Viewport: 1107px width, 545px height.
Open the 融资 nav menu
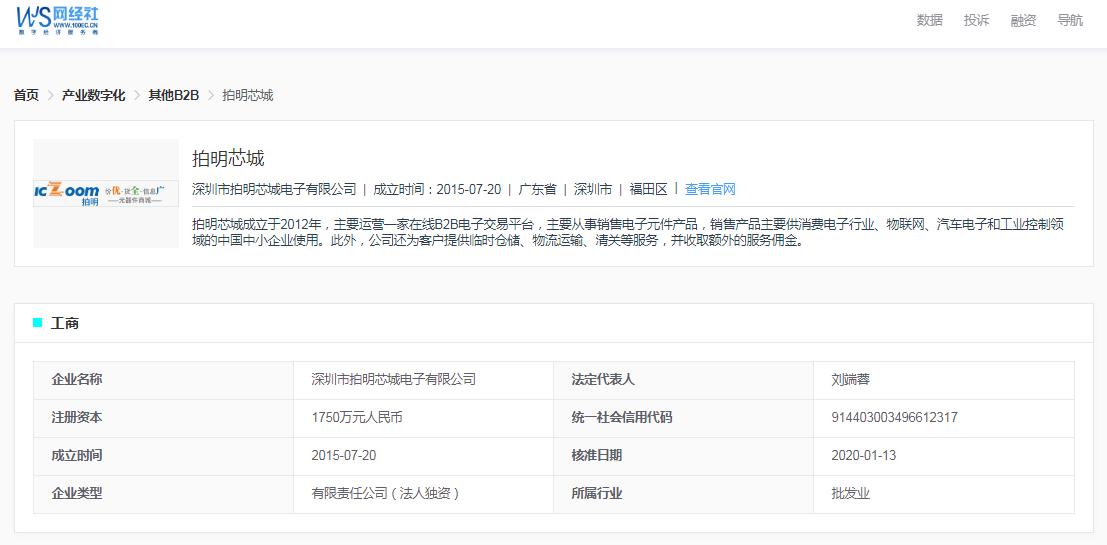click(1023, 20)
